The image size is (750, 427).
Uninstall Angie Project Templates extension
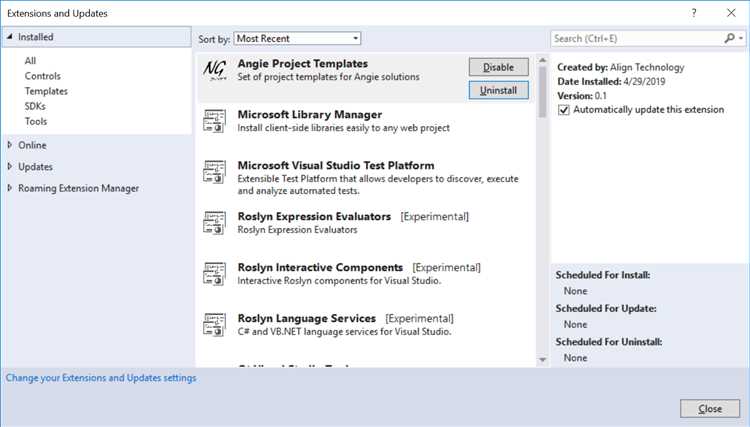498,90
